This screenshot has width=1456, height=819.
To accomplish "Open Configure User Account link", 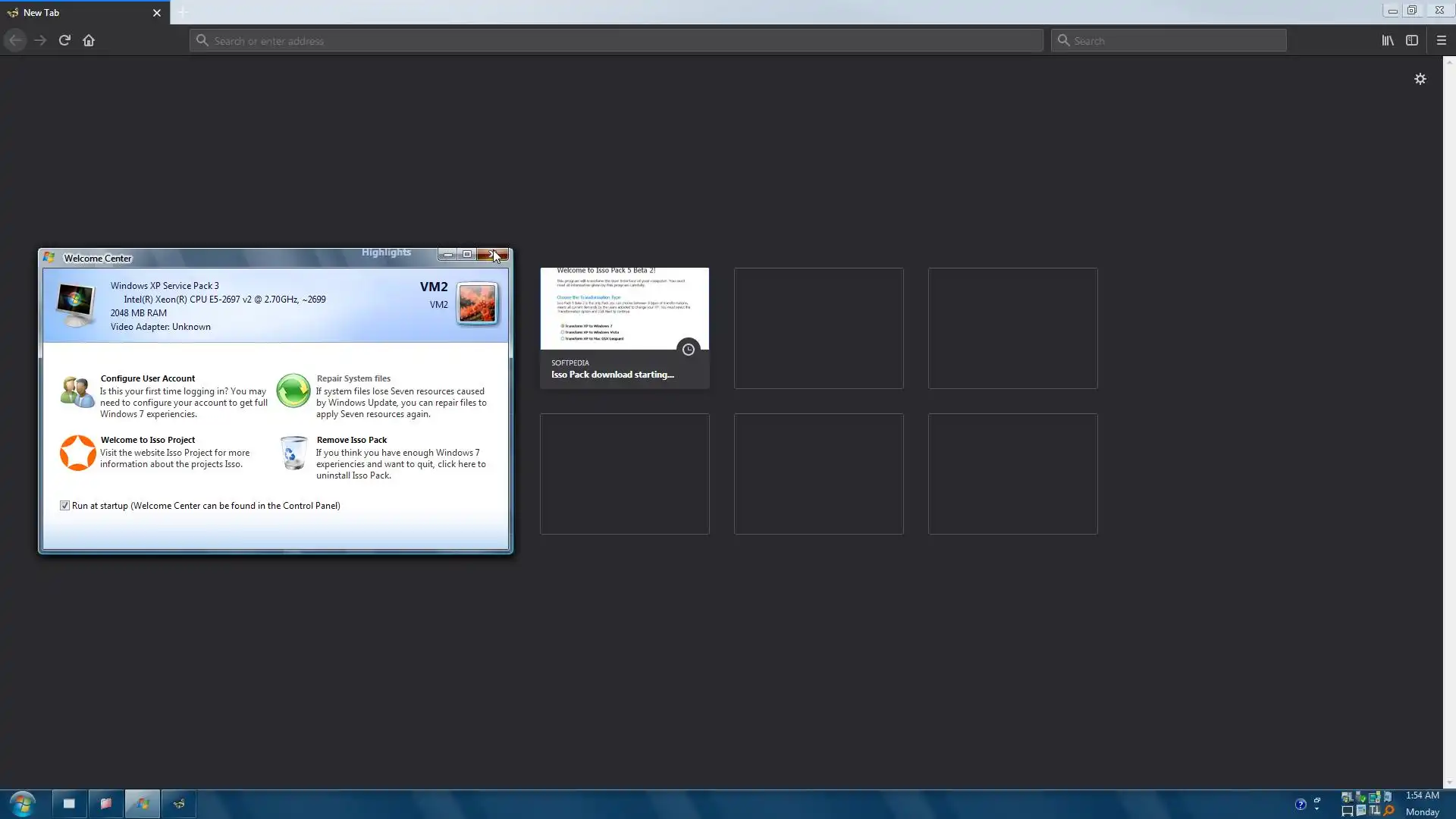I will click(148, 378).
